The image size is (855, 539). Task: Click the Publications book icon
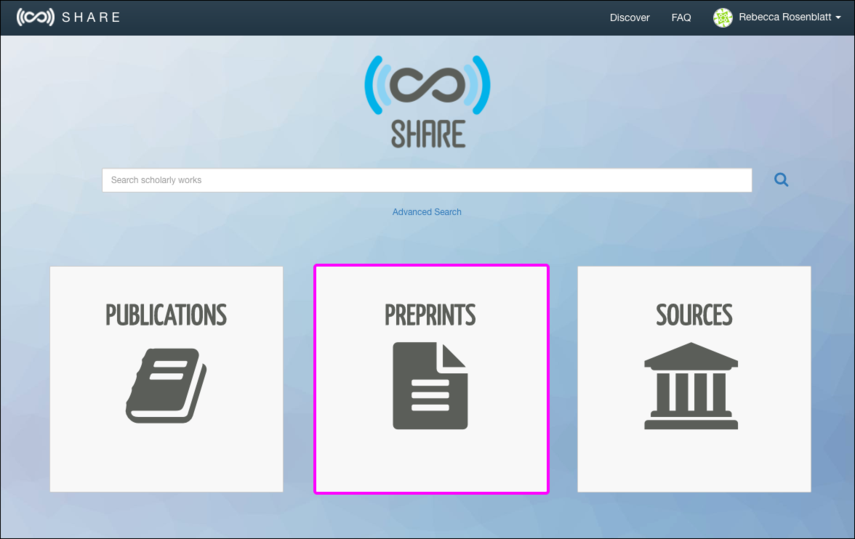[166, 386]
